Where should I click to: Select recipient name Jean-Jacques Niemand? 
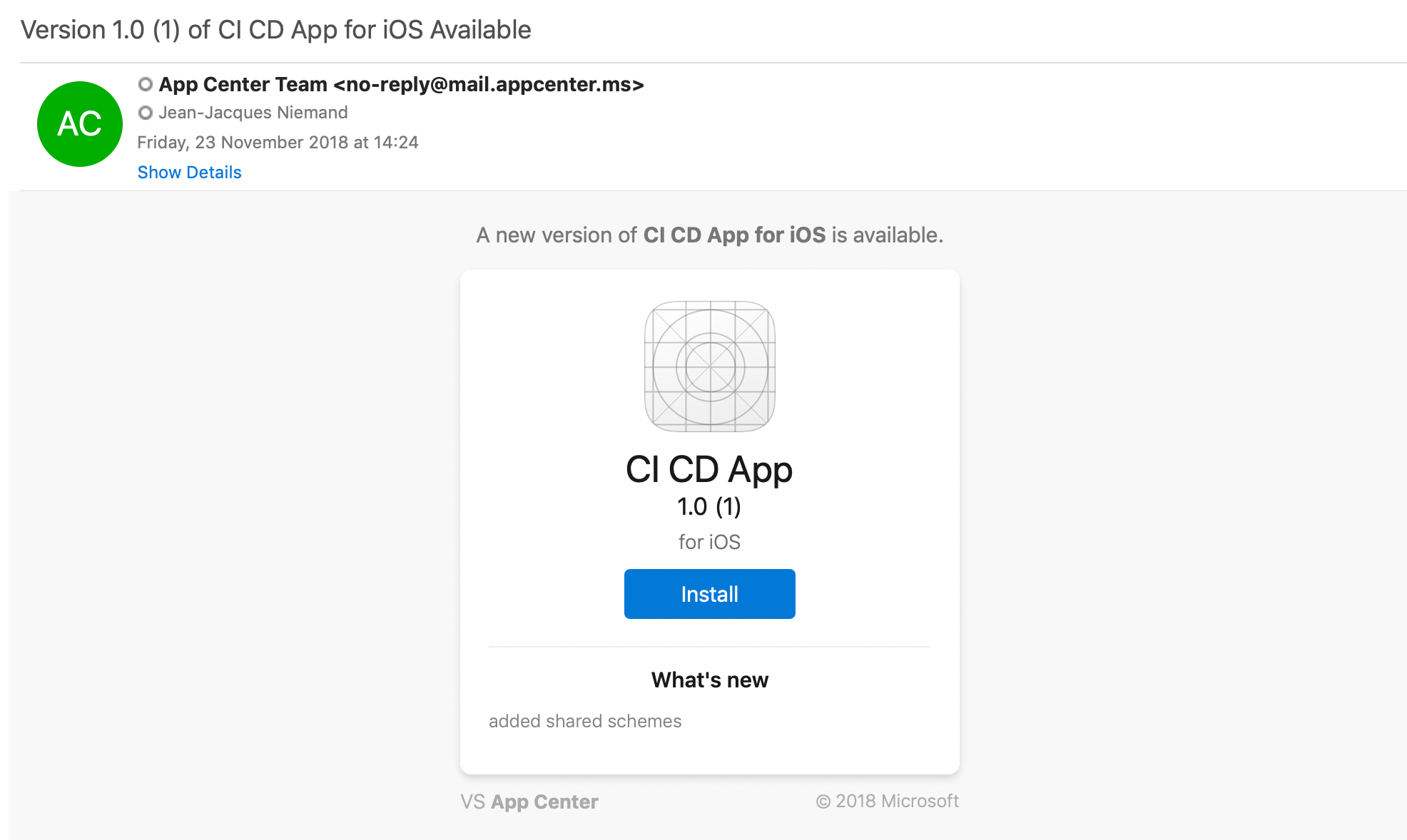pos(253,113)
